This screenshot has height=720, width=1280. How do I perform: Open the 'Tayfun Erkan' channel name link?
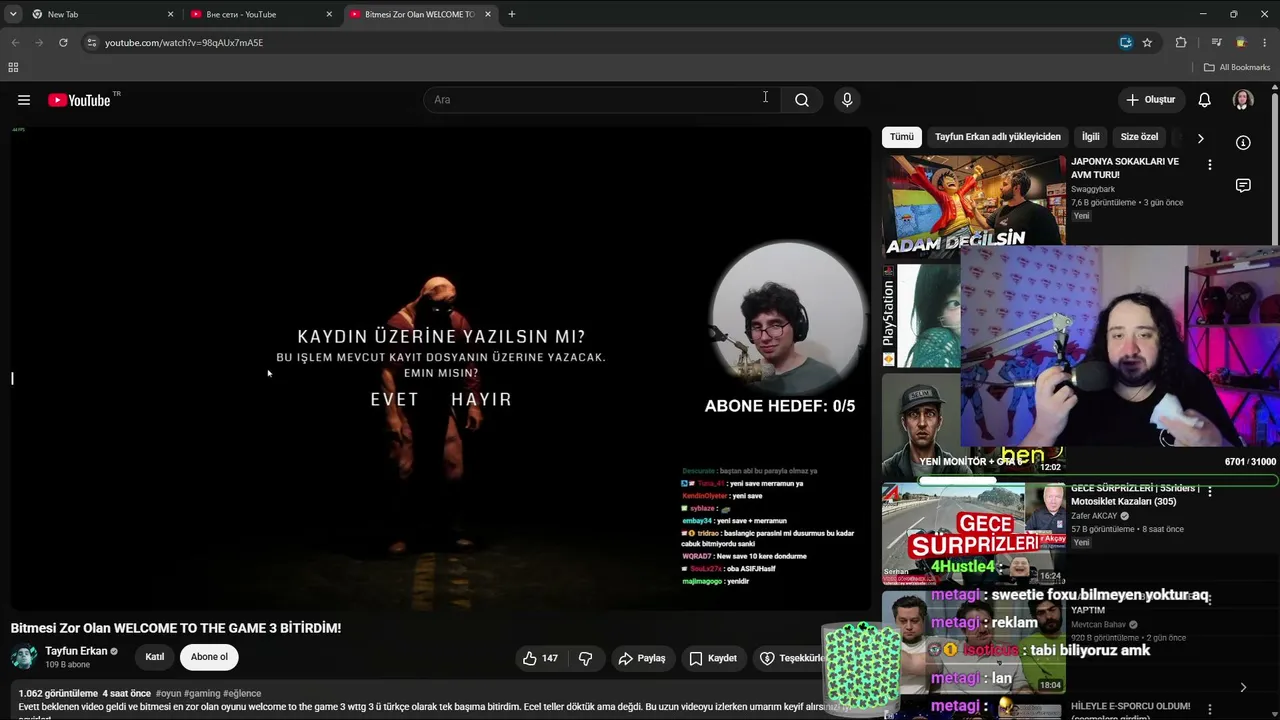pos(76,651)
